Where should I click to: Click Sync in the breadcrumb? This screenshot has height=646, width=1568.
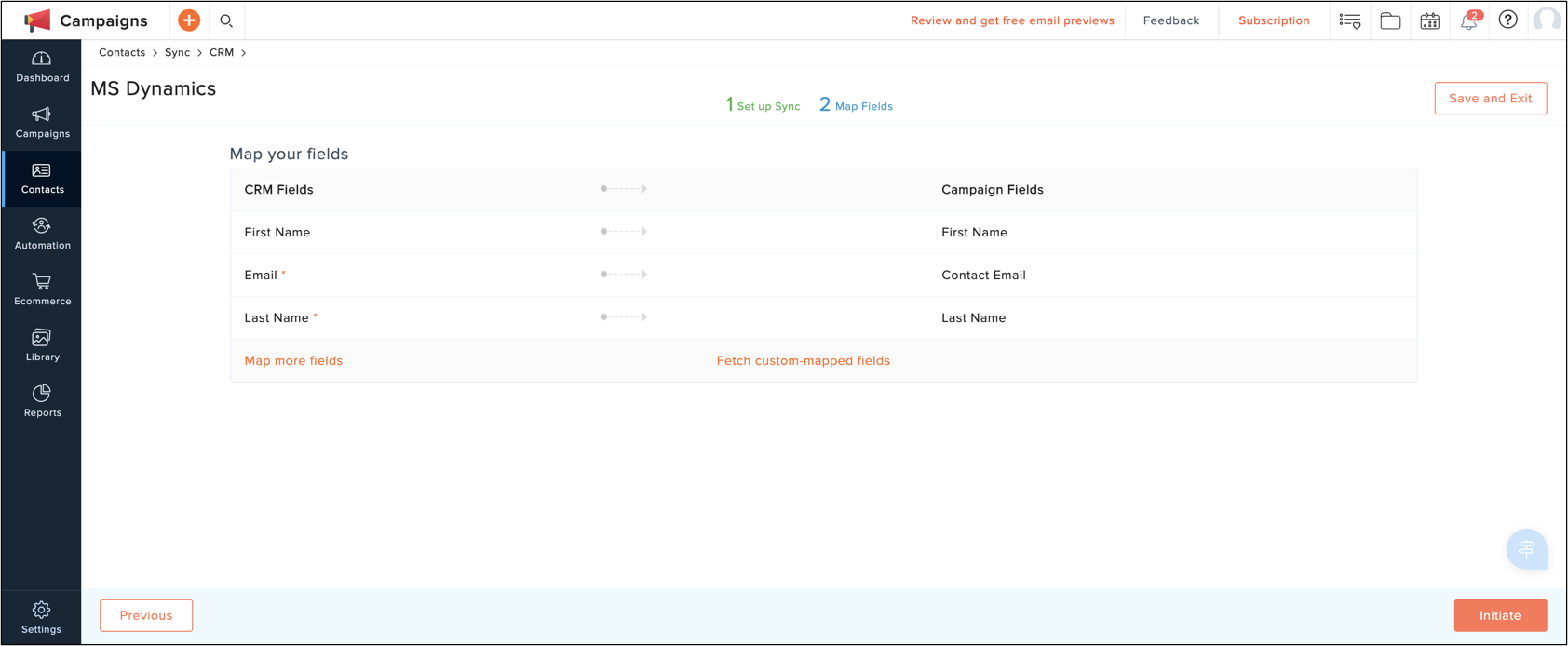click(x=177, y=53)
